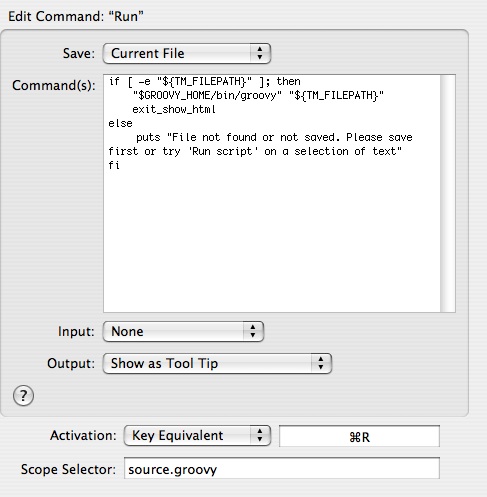
Task: Place cursor on the else line
Action: pyautogui.click(x=120, y=123)
